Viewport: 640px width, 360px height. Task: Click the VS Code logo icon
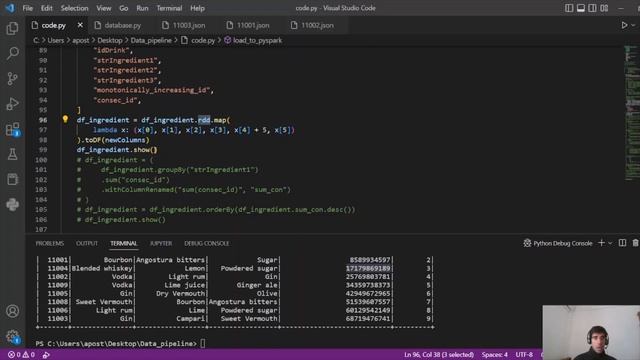click(10, 8)
